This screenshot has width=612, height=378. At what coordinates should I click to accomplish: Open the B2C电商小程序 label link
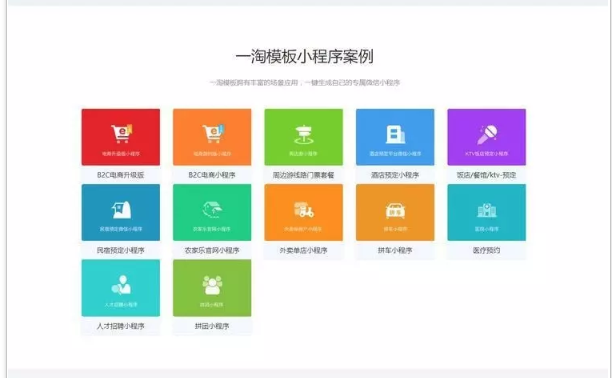tap(212, 175)
